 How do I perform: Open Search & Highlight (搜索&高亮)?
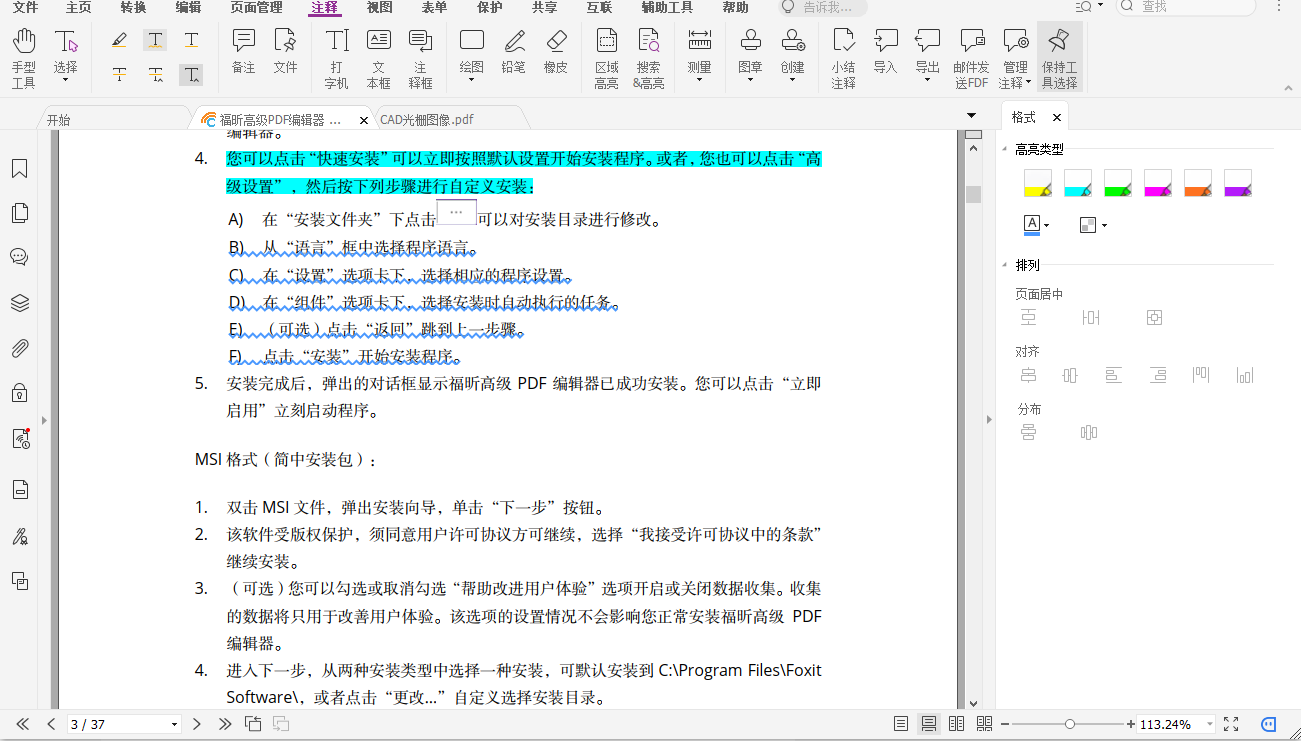point(648,58)
